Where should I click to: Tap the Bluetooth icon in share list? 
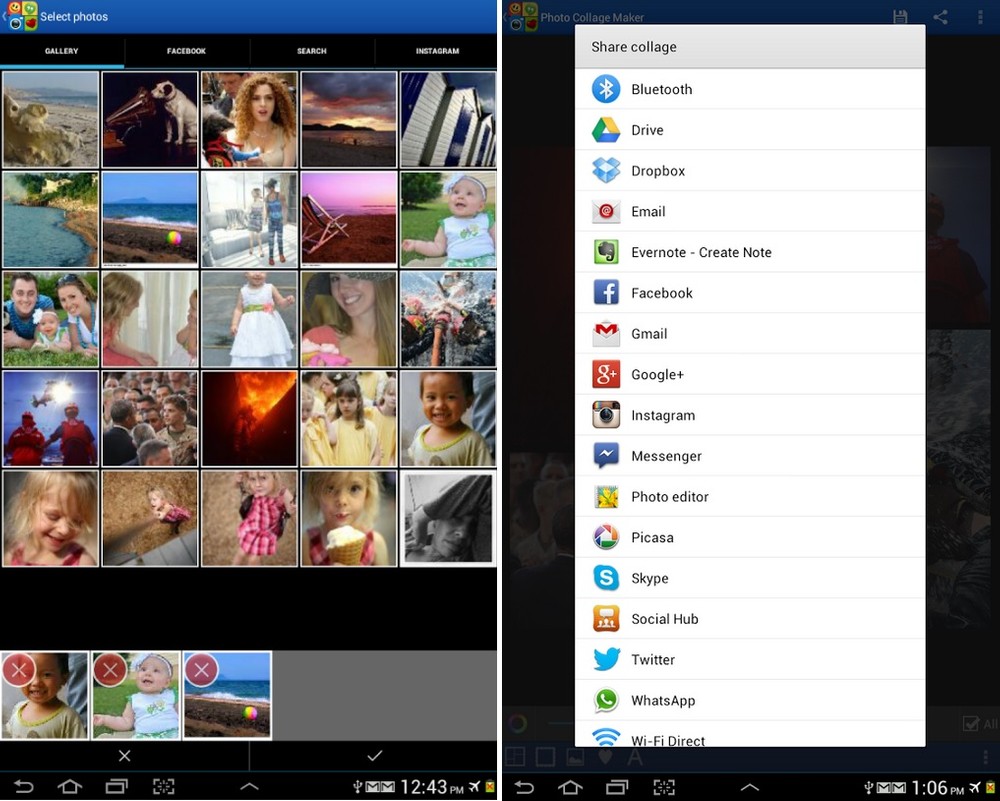click(606, 89)
